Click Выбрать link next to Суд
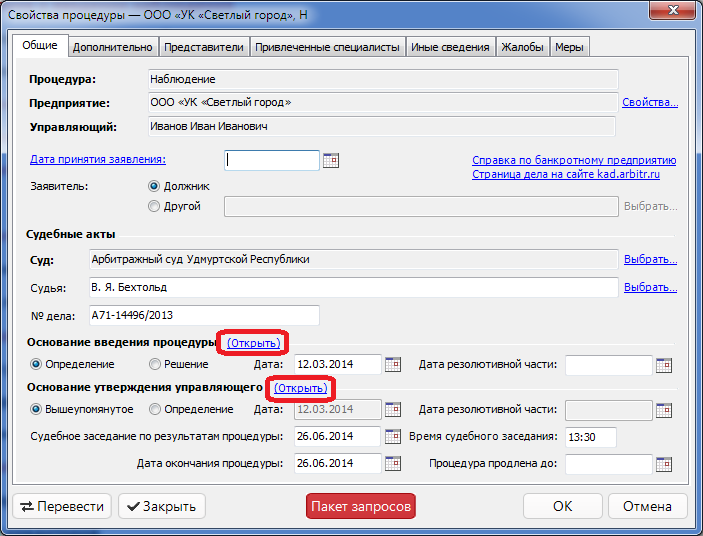The height and width of the screenshot is (536, 703). pyautogui.click(x=650, y=260)
